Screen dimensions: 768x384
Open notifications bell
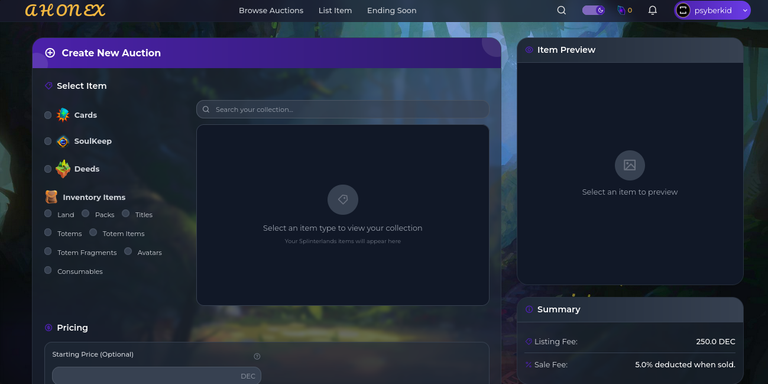coord(652,10)
